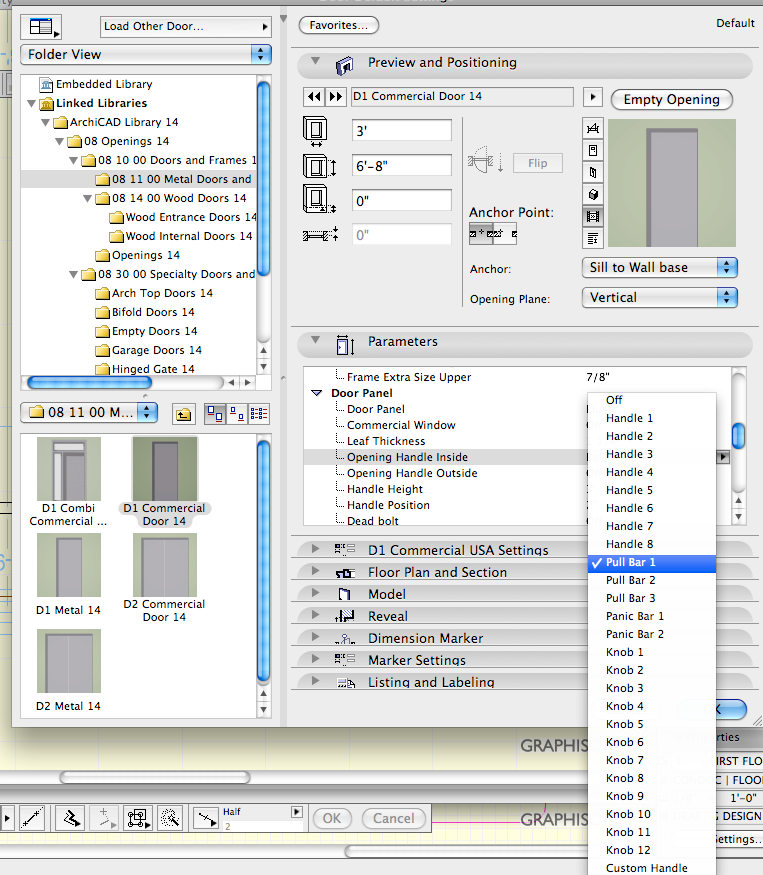Click the door width field showing 3'

(401, 131)
